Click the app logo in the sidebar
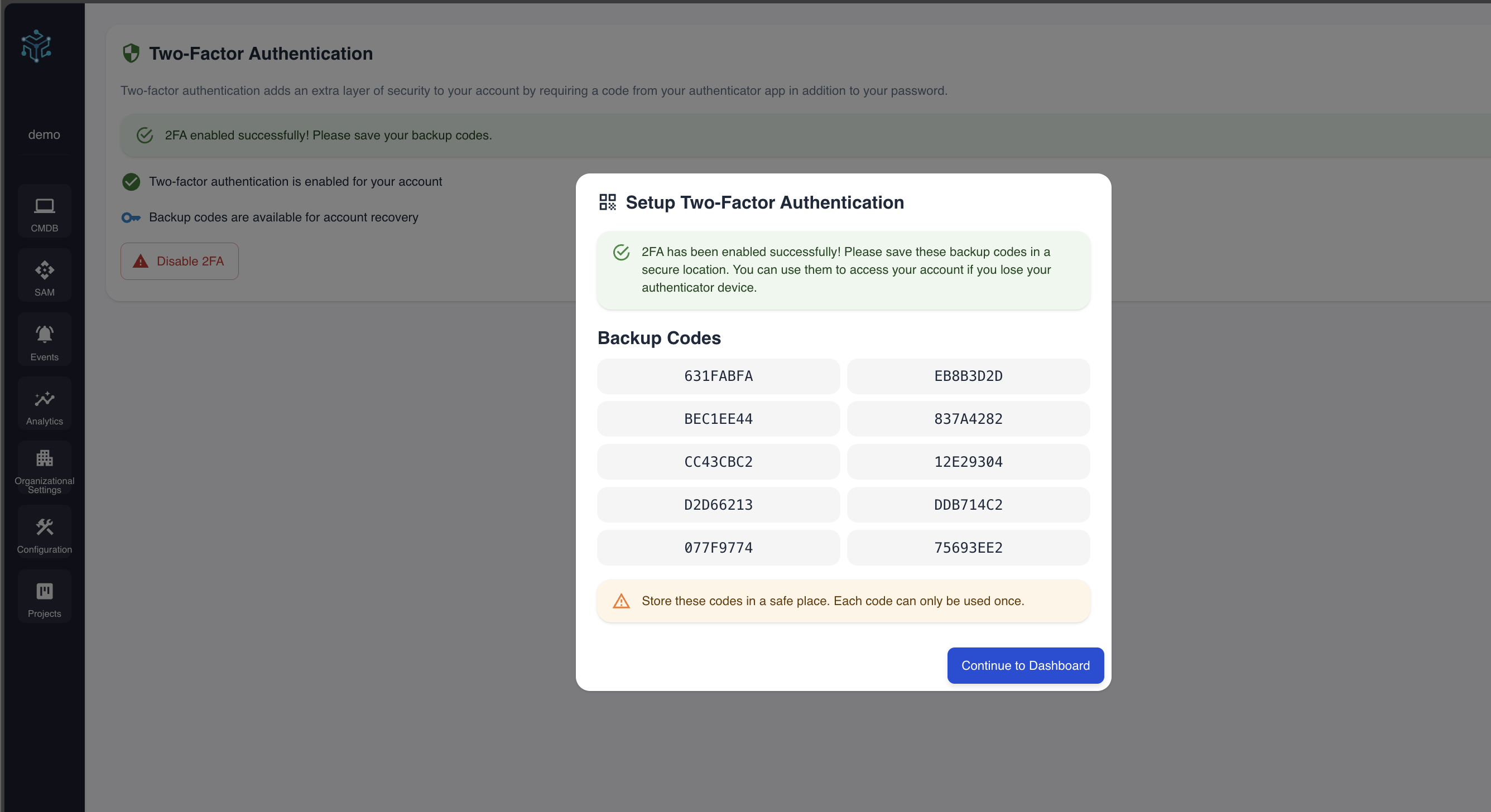The image size is (1491, 812). (x=36, y=46)
